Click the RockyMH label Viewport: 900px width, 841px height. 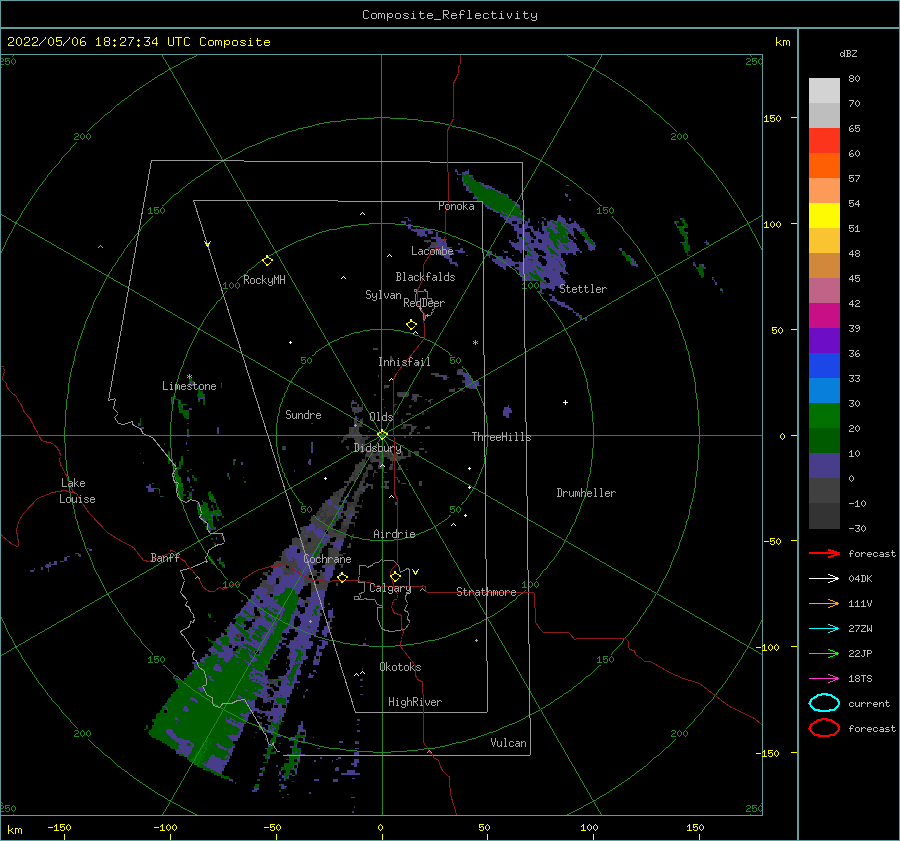click(x=264, y=280)
